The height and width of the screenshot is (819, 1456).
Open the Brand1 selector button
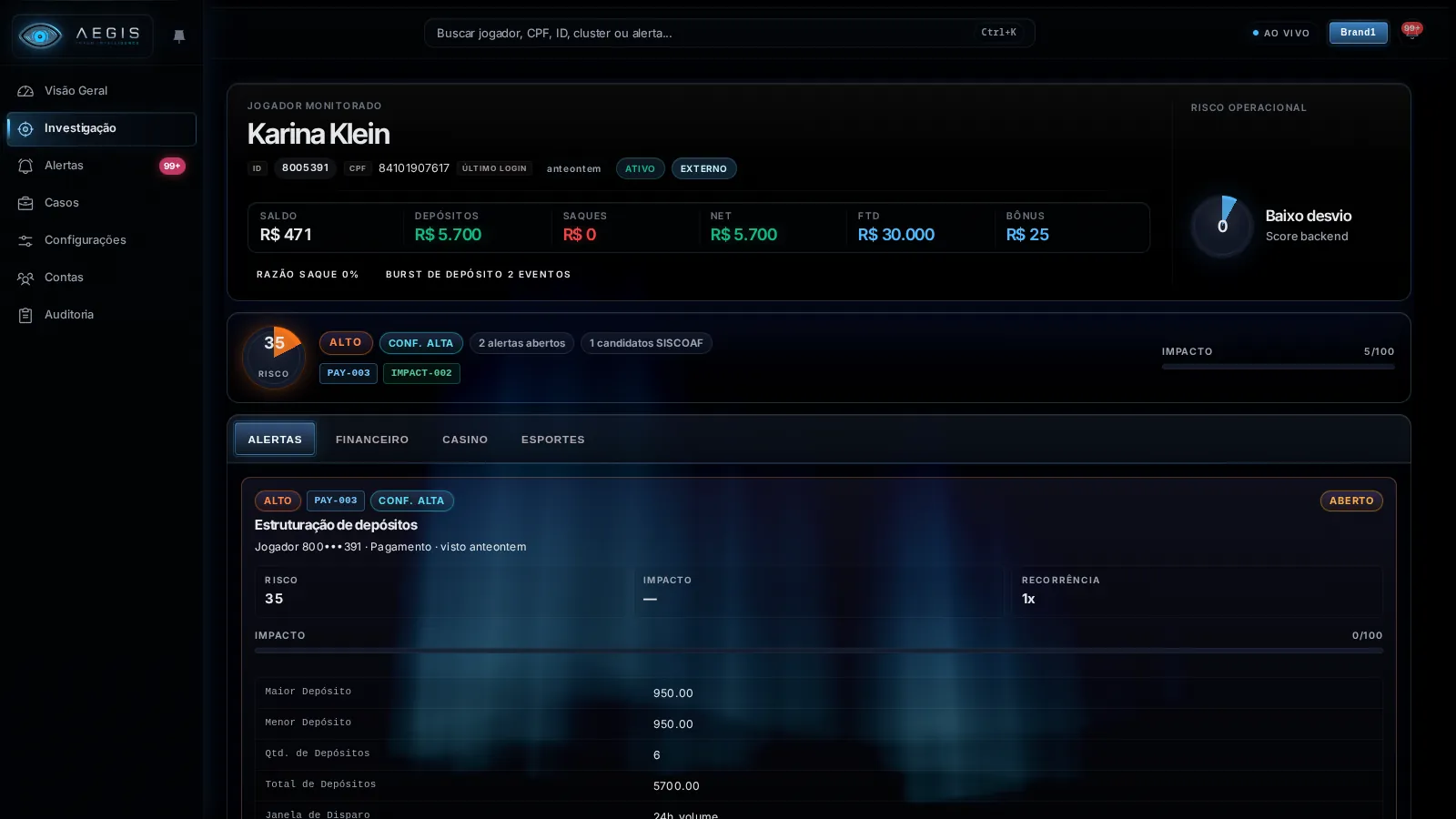pyautogui.click(x=1359, y=33)
